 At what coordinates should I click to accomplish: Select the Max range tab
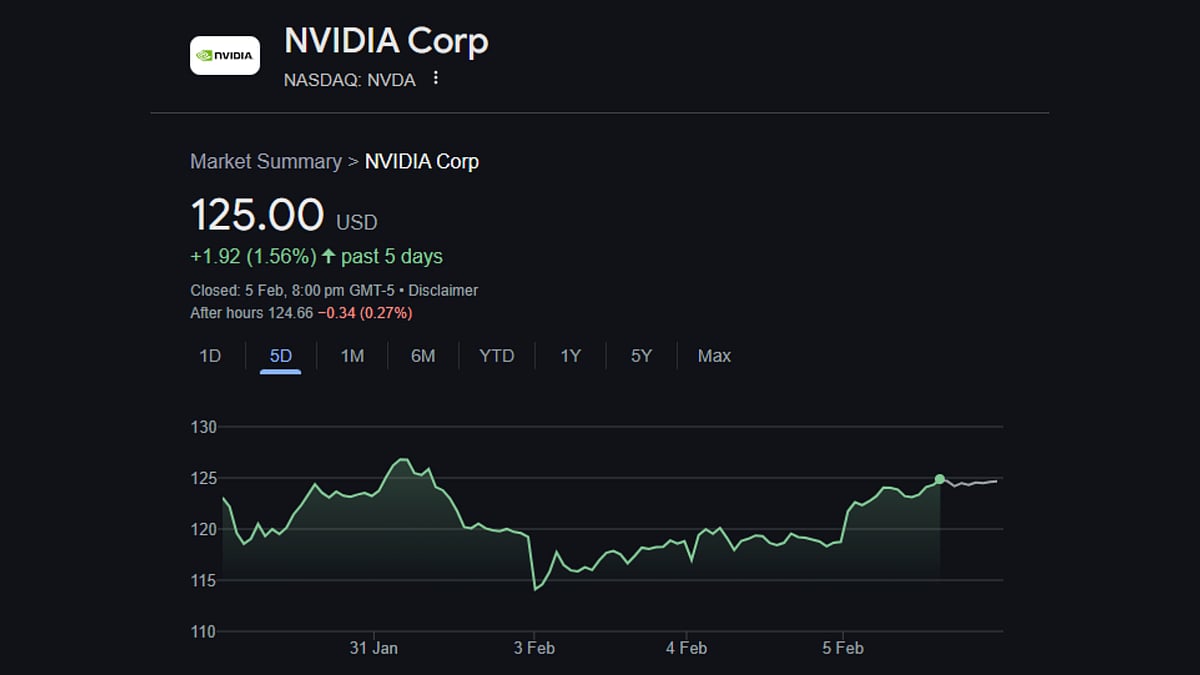[713, 355]
